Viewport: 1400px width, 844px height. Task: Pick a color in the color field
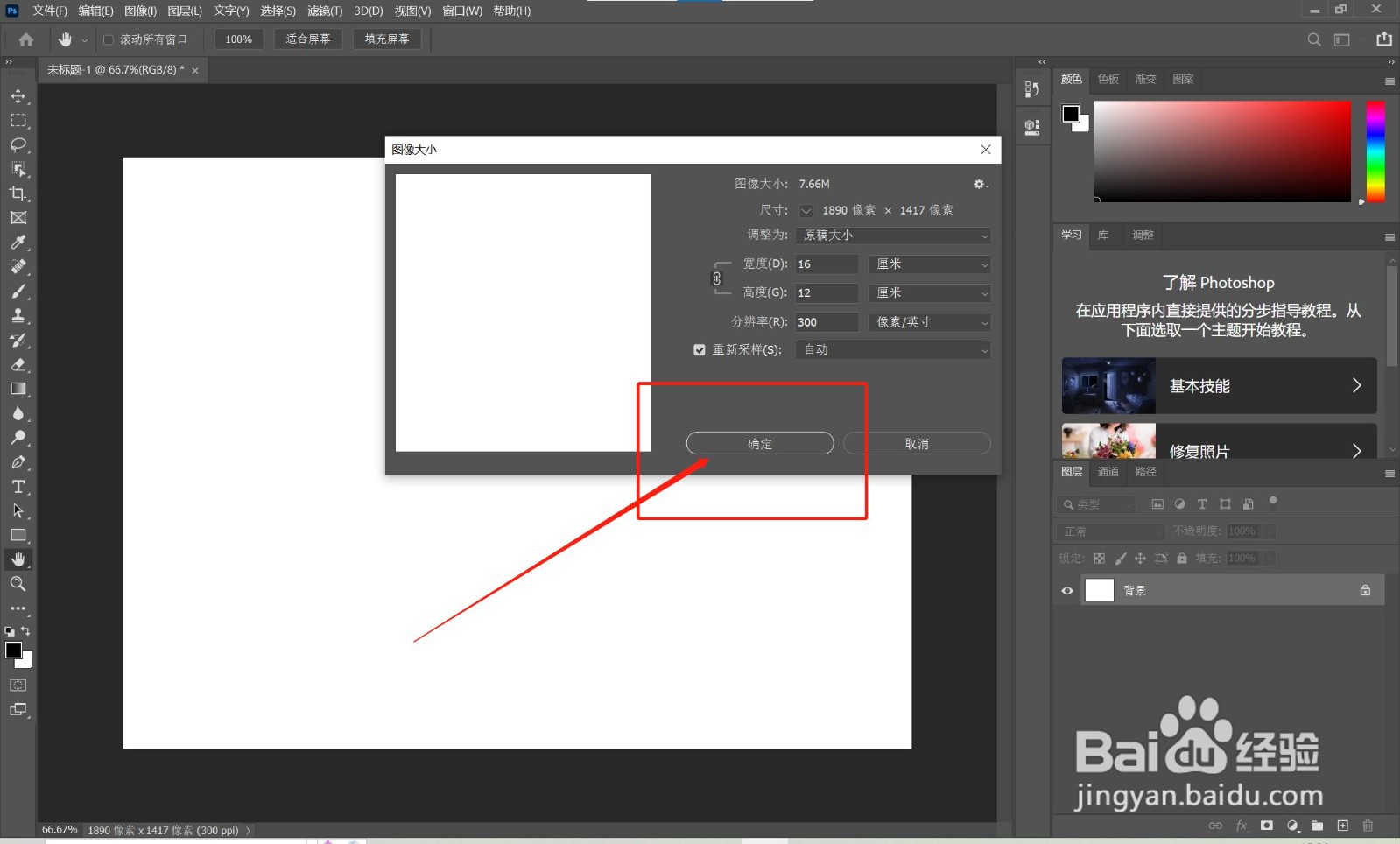click(1222, 151)
